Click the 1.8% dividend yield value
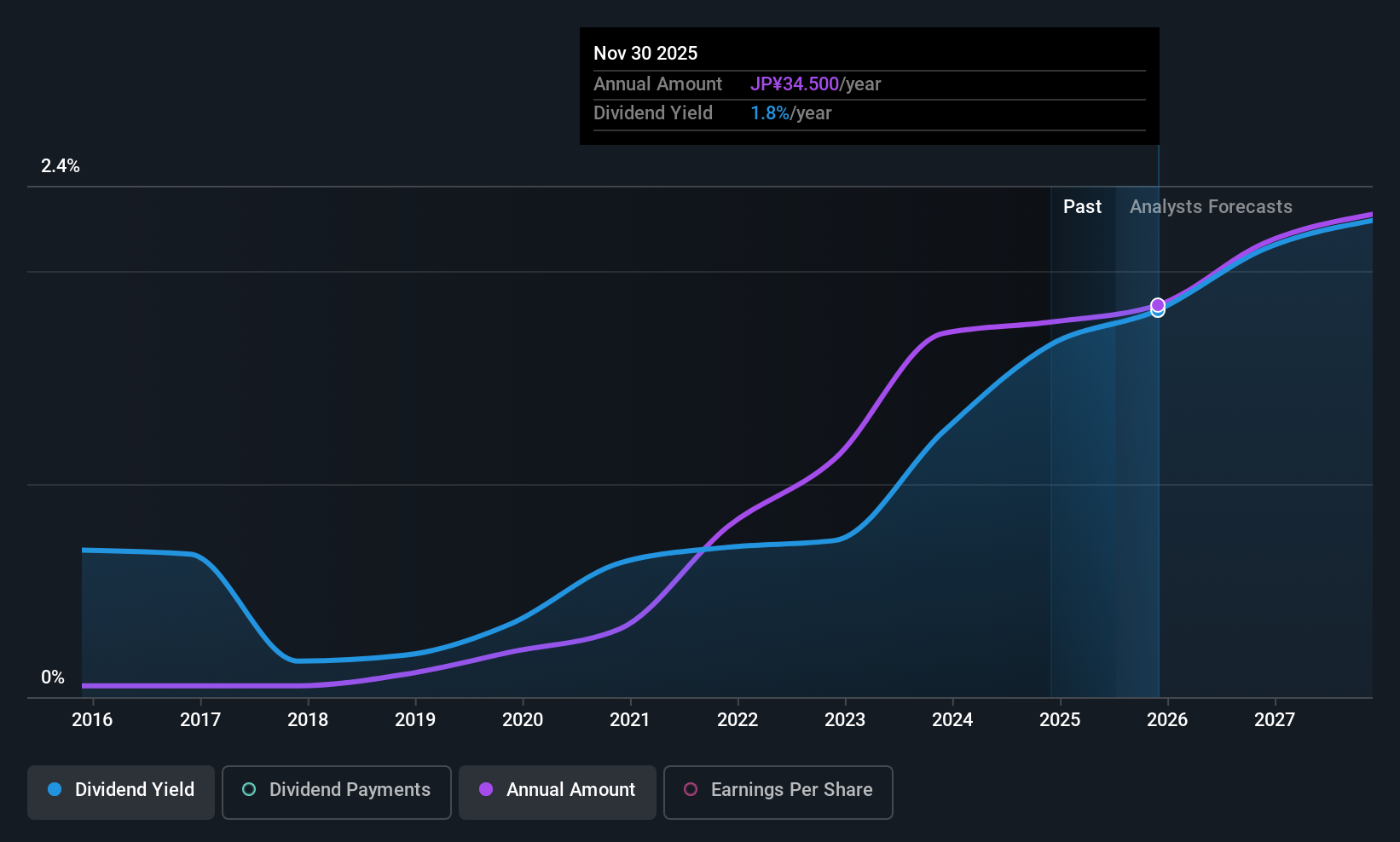 pos(770,112)
